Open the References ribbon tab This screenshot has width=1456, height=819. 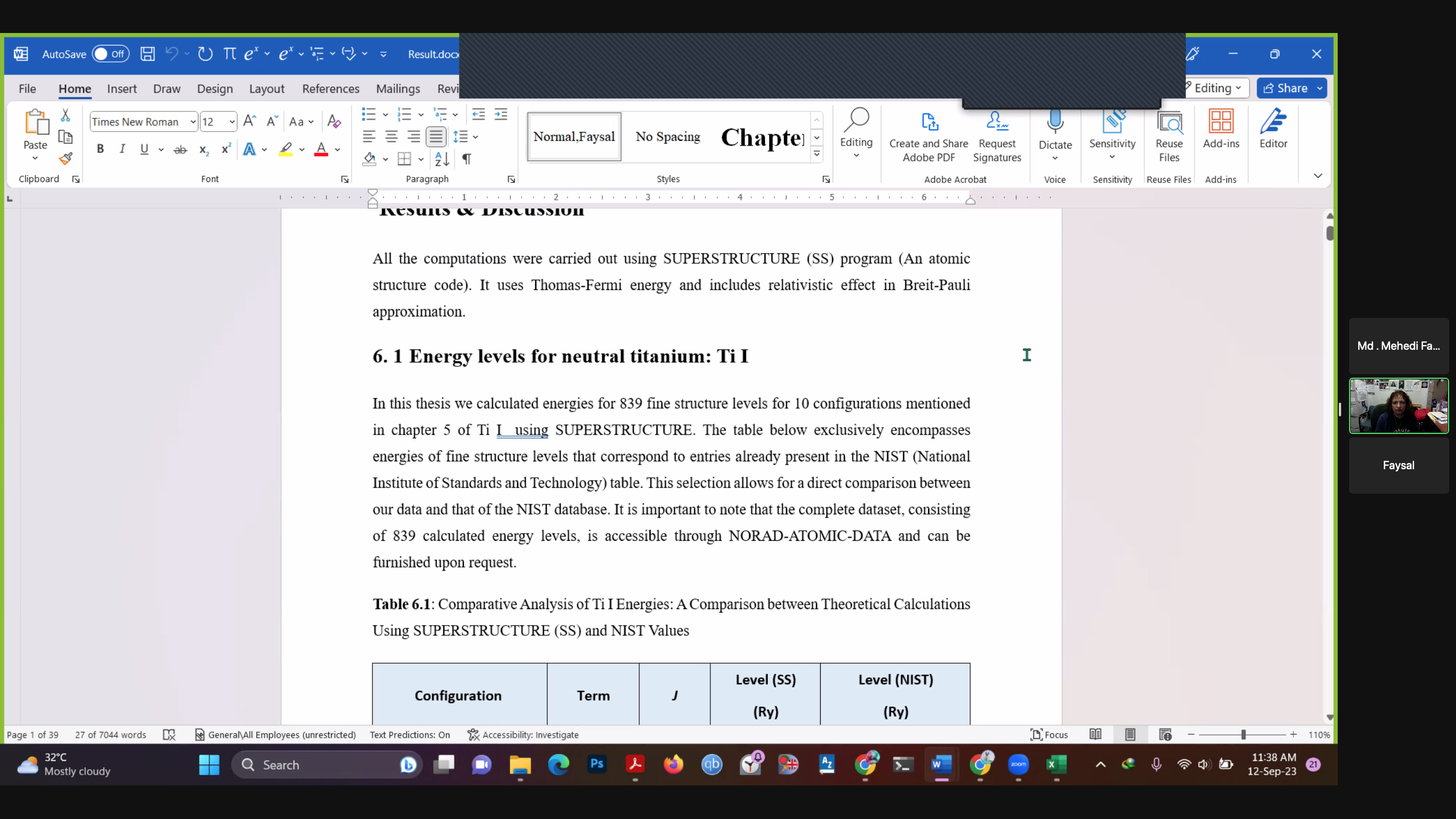(330, 89)
